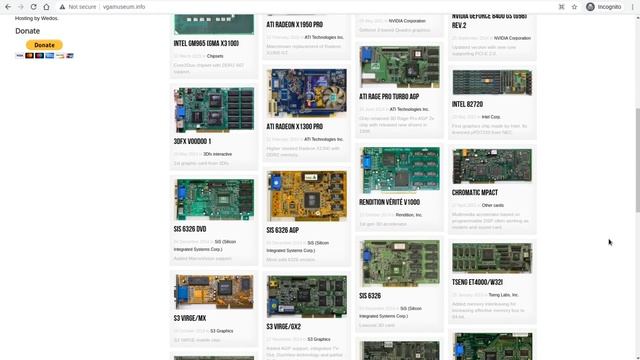640x360 pixels.
Task: Click the Intel Corp. category link
Action: click(491, 117)
